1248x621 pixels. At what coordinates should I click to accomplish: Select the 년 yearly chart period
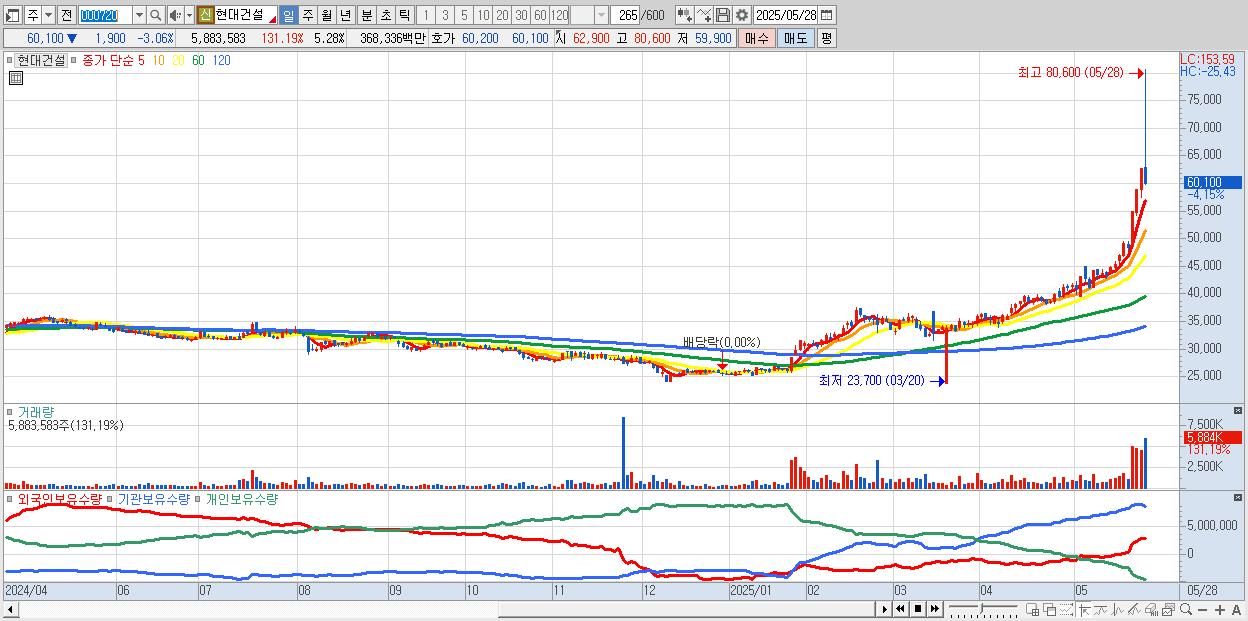(345, 15)
